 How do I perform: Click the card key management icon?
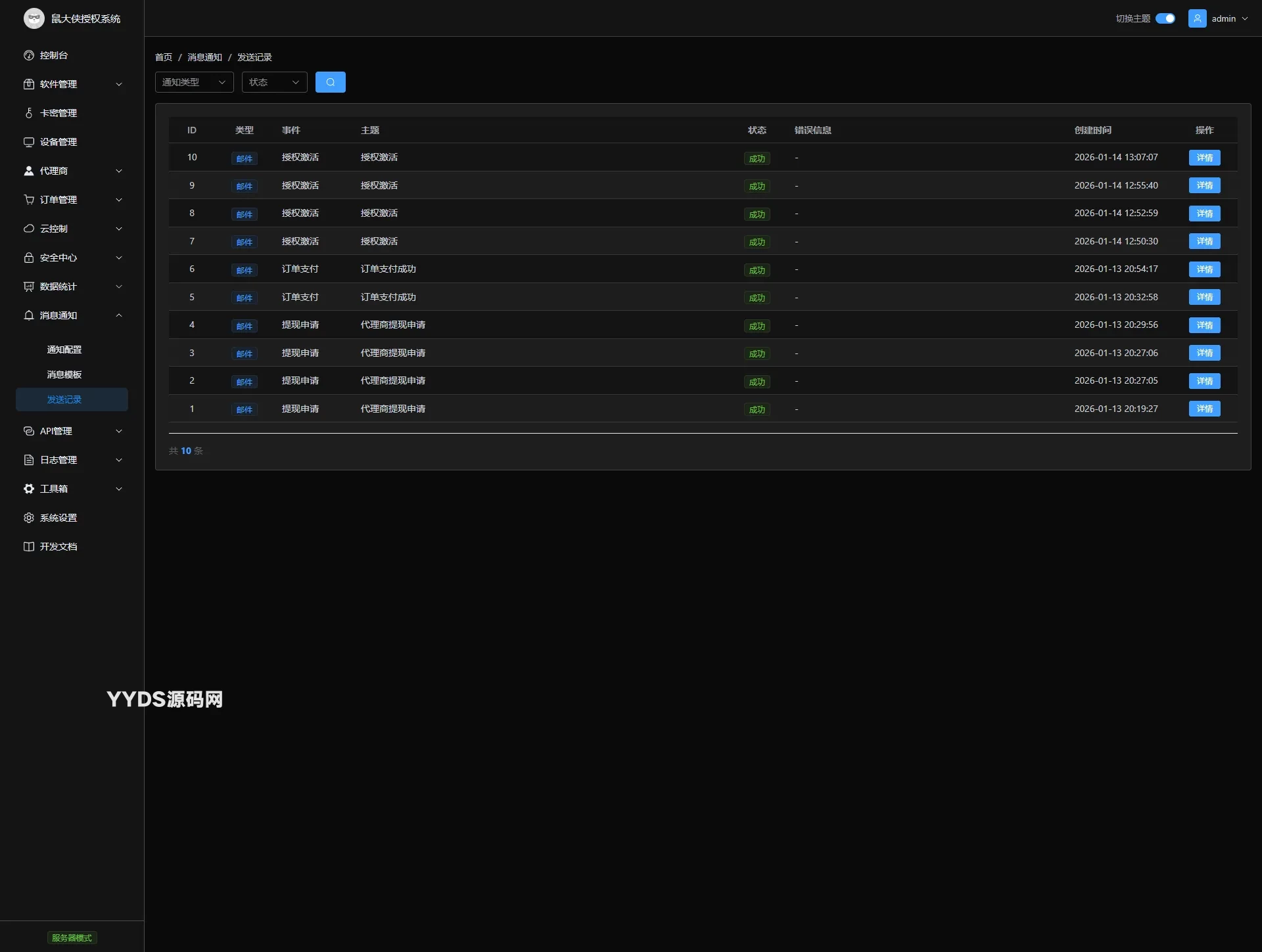[x=29, y=113]
